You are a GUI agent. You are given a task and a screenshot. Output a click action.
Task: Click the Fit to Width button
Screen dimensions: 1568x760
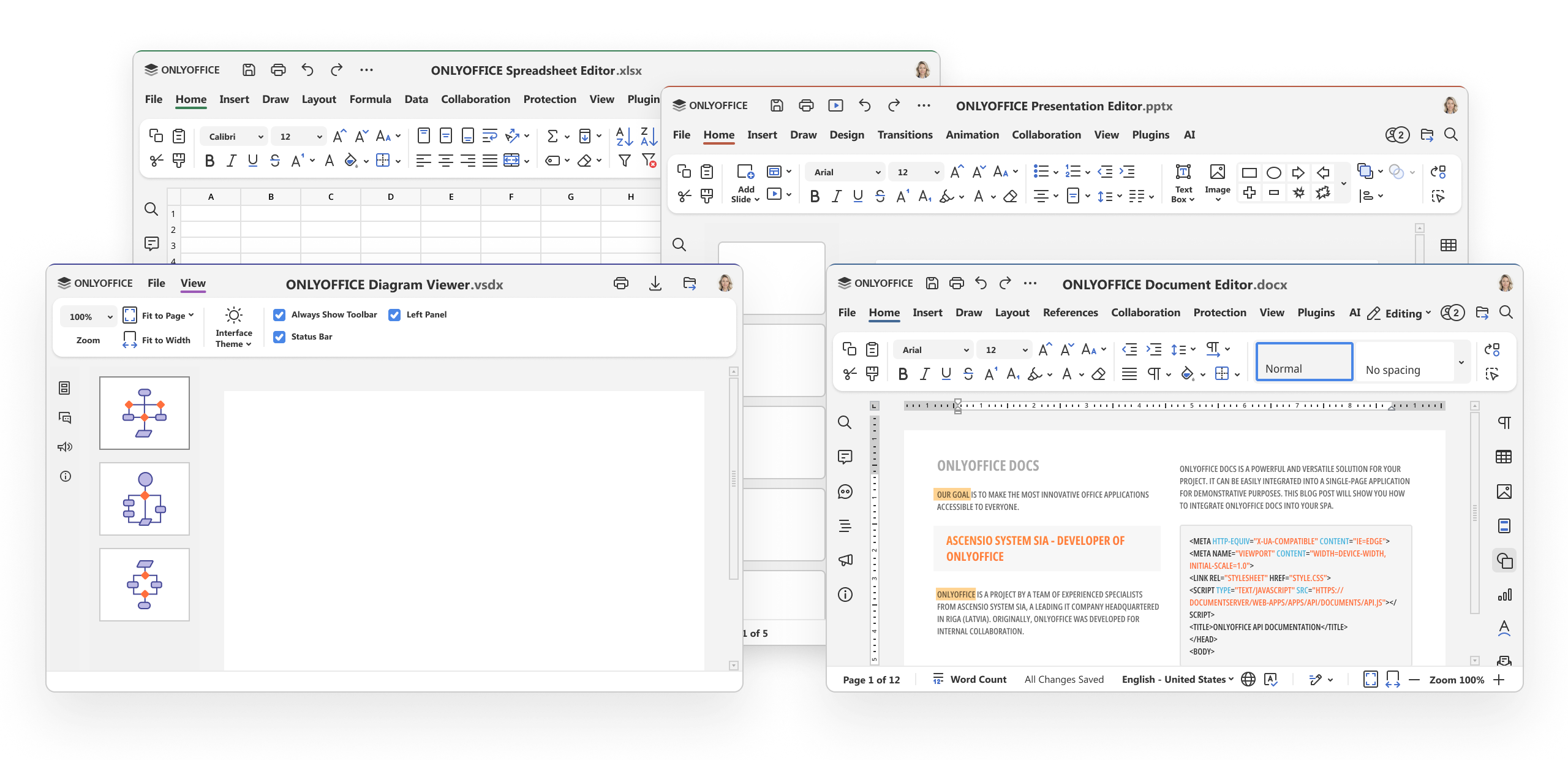pos(157,340)
